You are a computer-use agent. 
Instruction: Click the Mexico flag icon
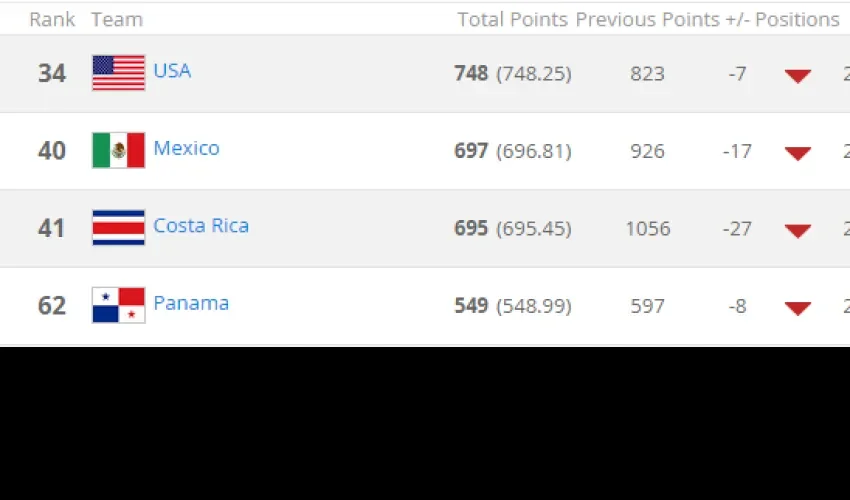tap(119, 150)
